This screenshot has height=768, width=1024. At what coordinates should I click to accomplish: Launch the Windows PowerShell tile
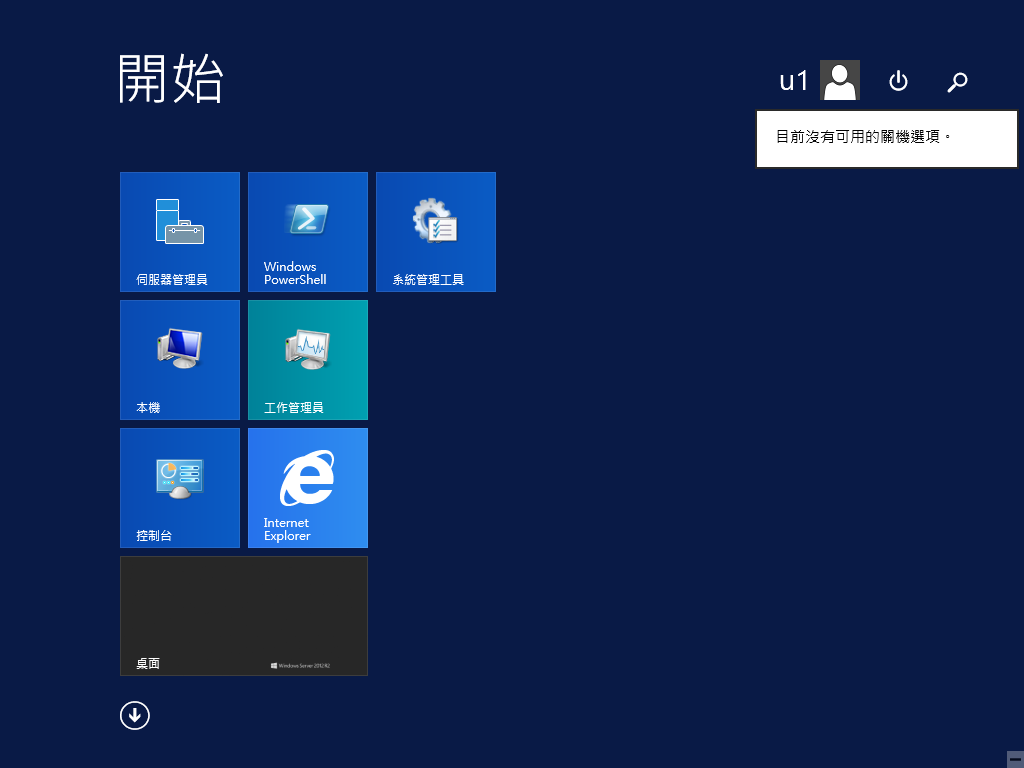(308, 232)
